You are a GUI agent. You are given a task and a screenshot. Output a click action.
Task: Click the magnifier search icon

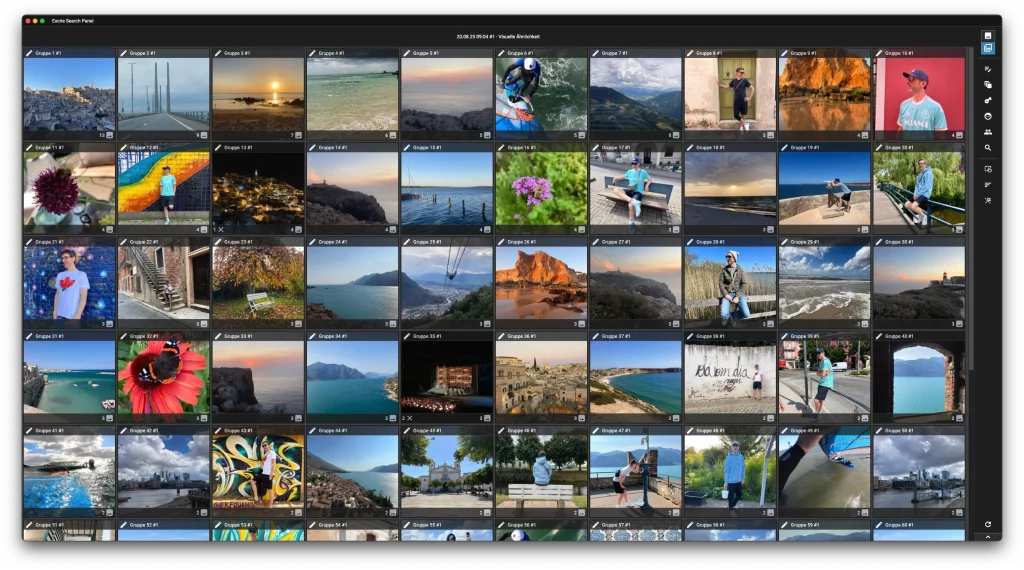click(988, 148)
